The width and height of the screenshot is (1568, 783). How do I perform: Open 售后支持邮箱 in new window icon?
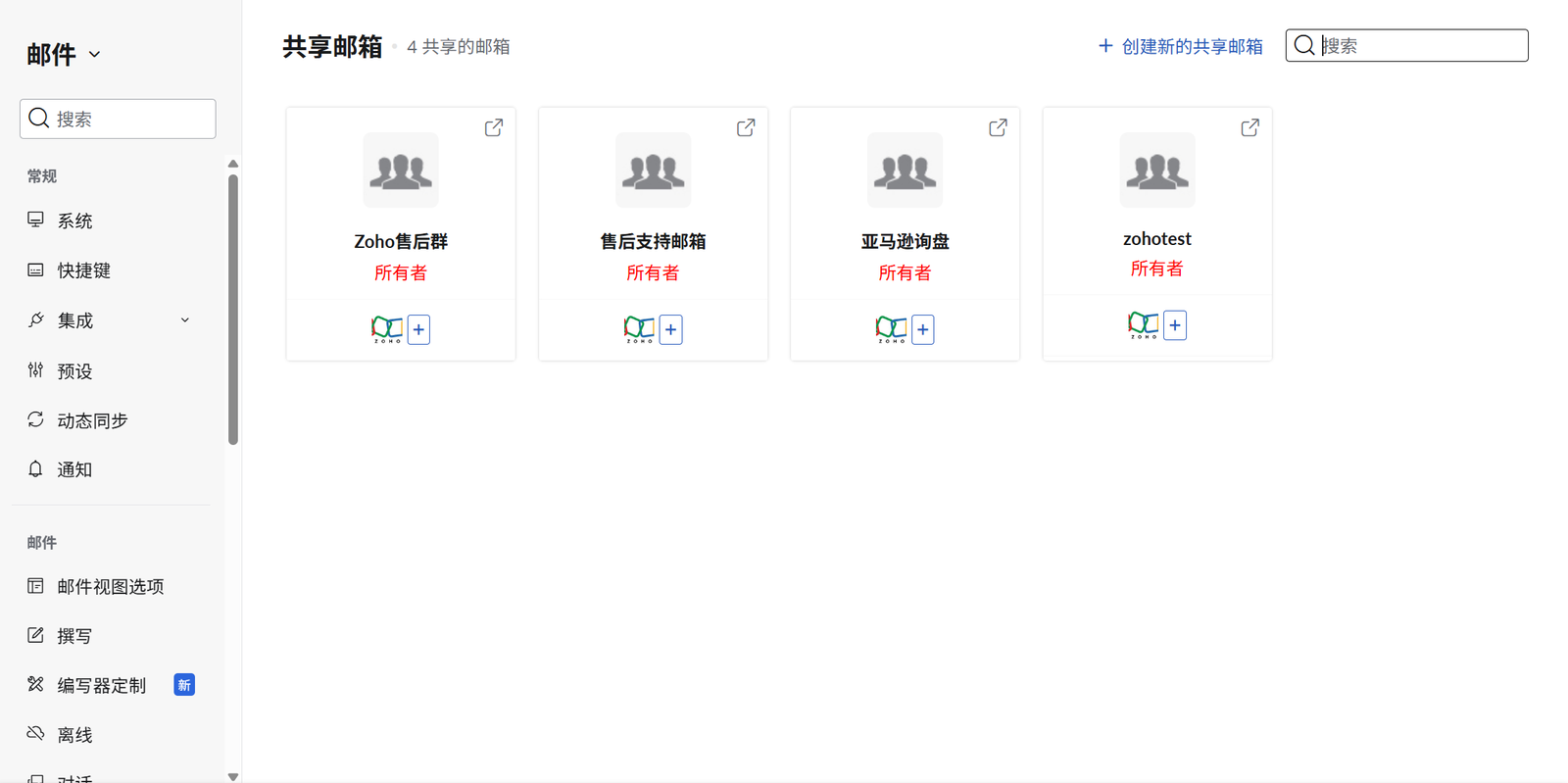pos(746,127)
